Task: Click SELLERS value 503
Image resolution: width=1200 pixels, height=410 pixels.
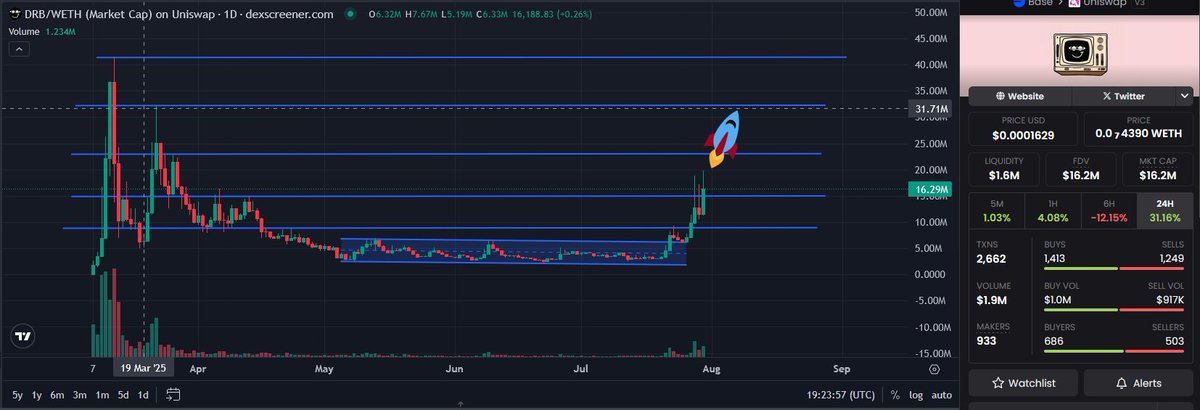Action: click(1175, 342)
